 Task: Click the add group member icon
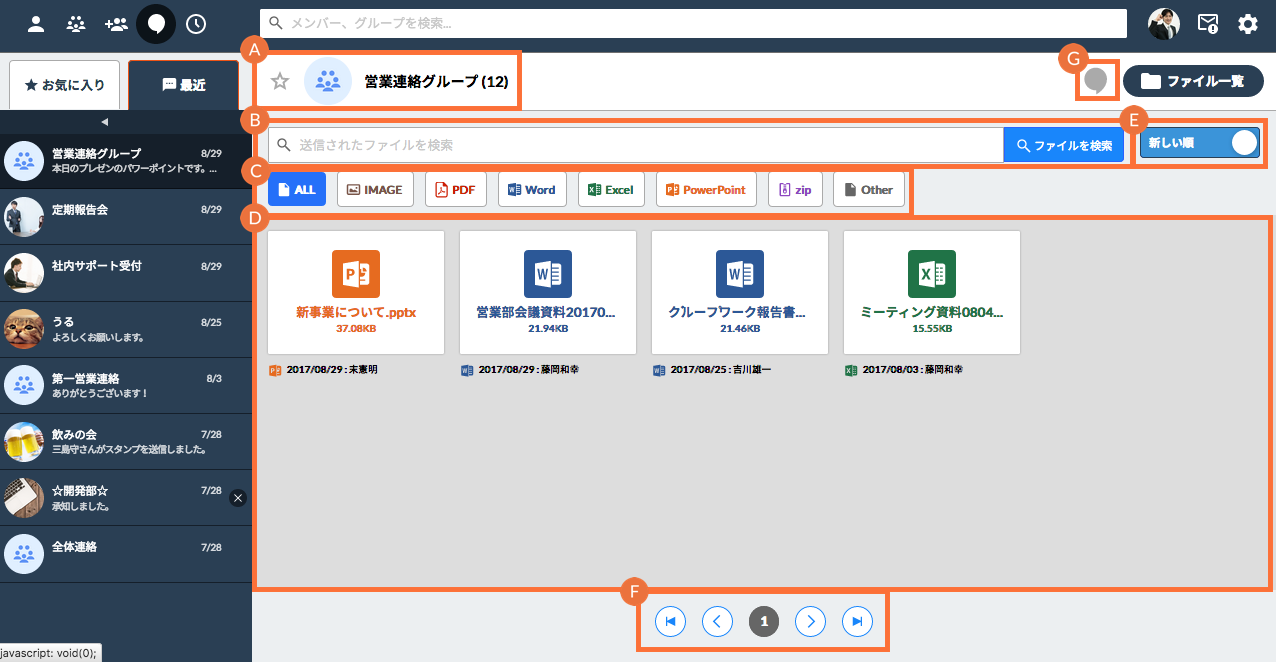coord(116,24)
